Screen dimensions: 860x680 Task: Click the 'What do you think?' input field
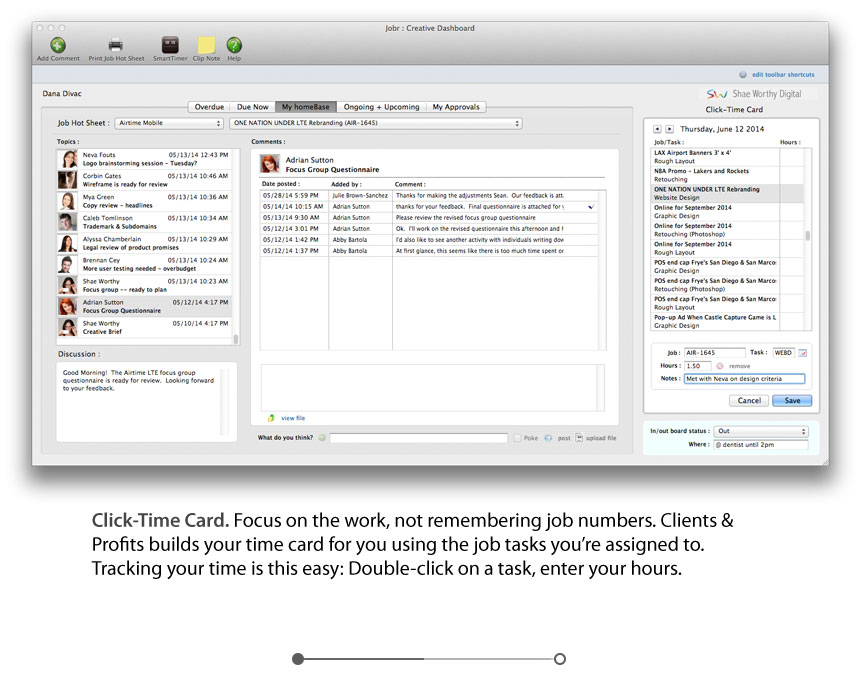point(419,438)
